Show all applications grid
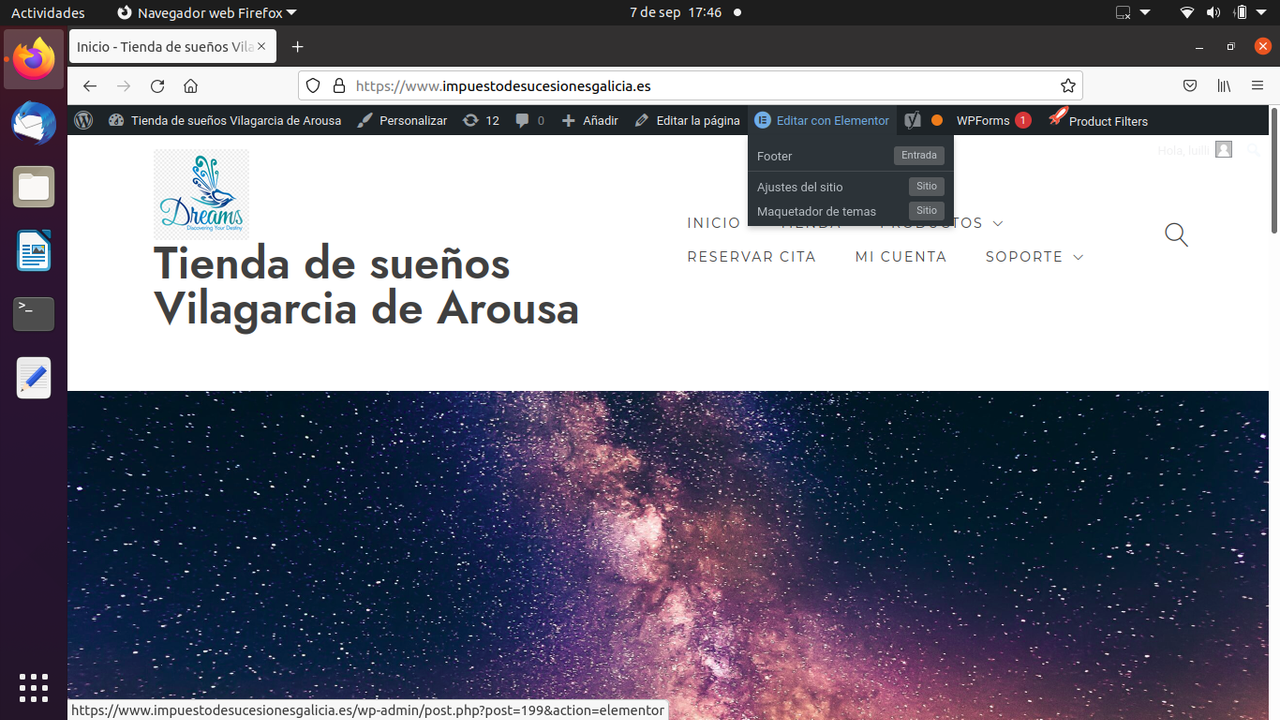This screenshot has height=720, width=1280. [34, 688]
